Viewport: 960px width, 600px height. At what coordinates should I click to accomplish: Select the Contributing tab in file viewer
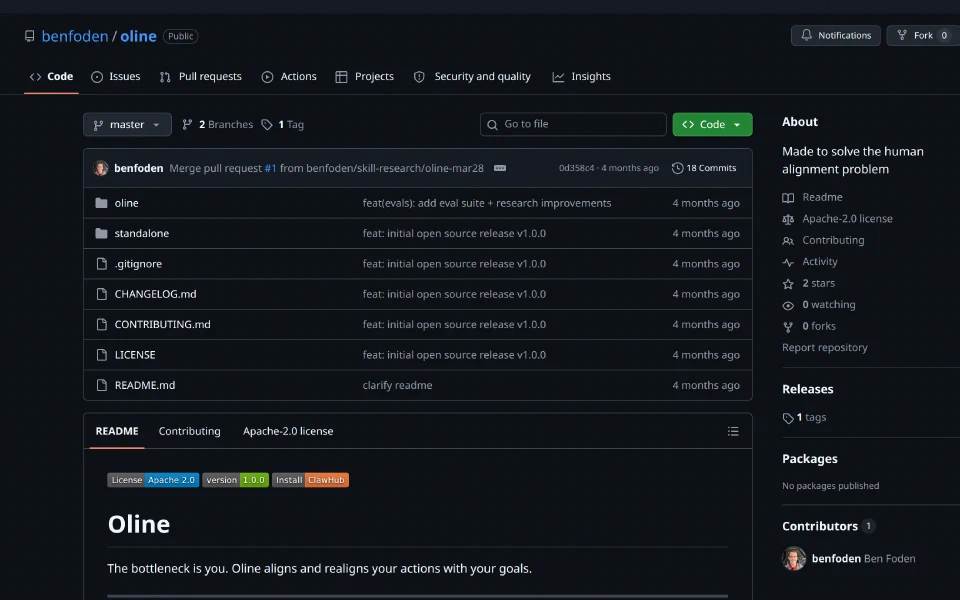[189, 431]
